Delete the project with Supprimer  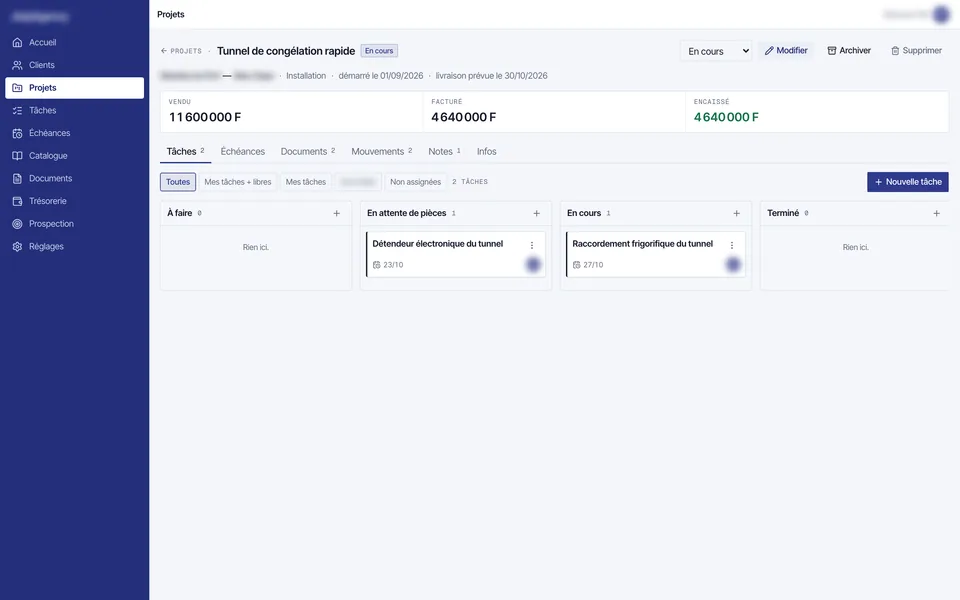coord(916,50)
